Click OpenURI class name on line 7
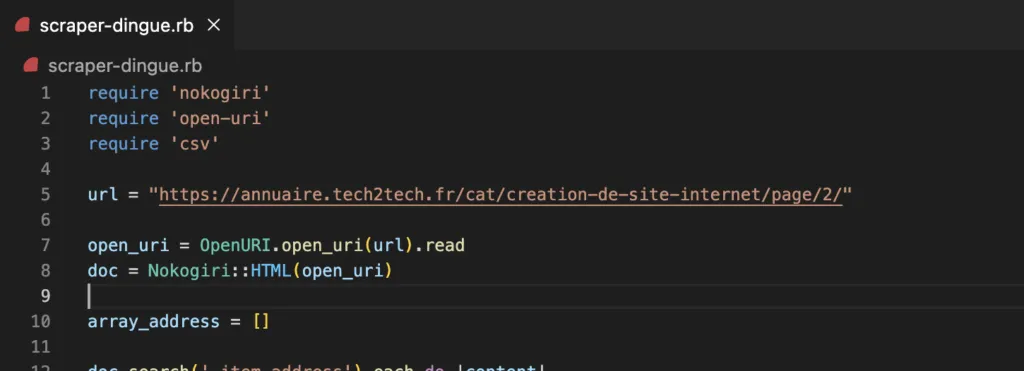 tap(235, 246)
